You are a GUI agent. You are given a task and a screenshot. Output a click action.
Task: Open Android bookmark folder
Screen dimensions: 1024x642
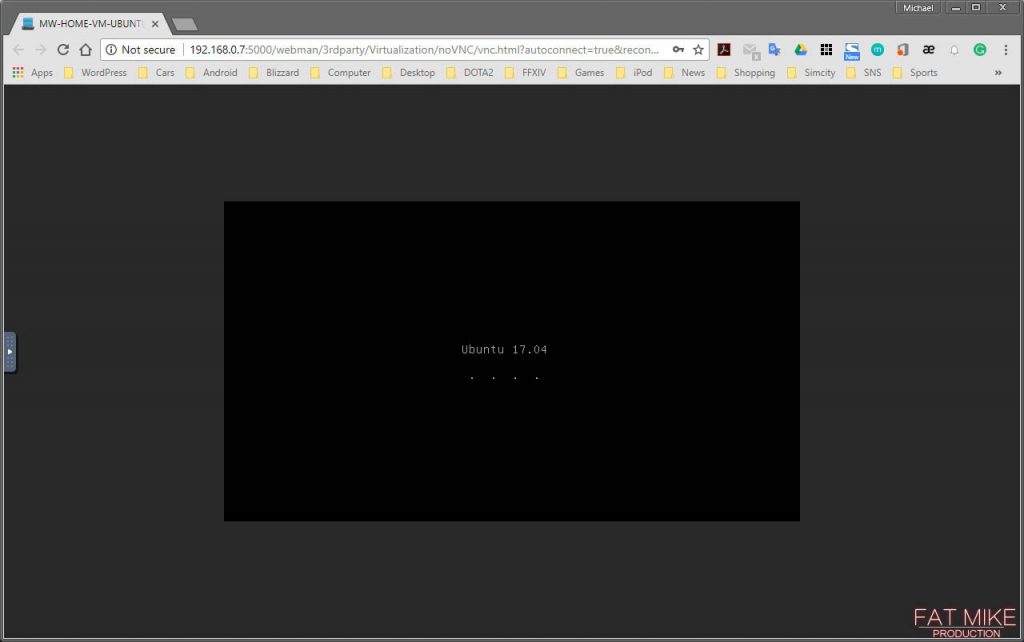tap(212, 72)
